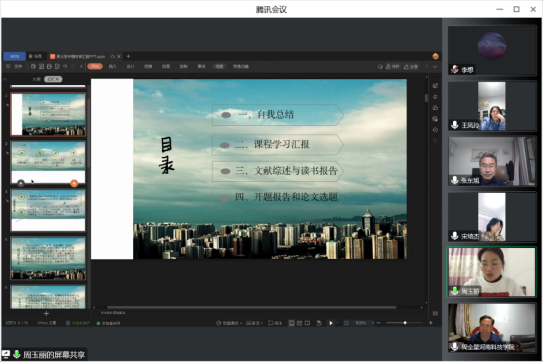This screenshot has width=543, height=363.
Task: Click 宋培杰 participant video tile
Action: (492, 217)
